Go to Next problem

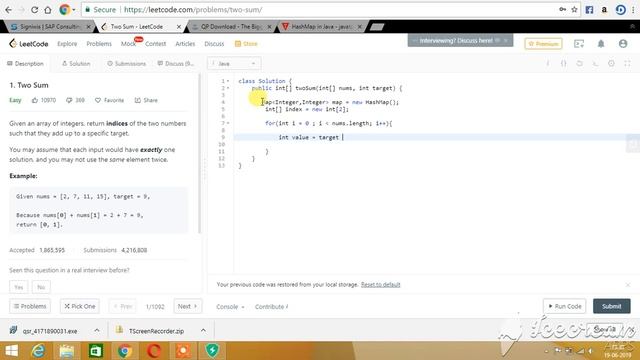tap(188, 306)
